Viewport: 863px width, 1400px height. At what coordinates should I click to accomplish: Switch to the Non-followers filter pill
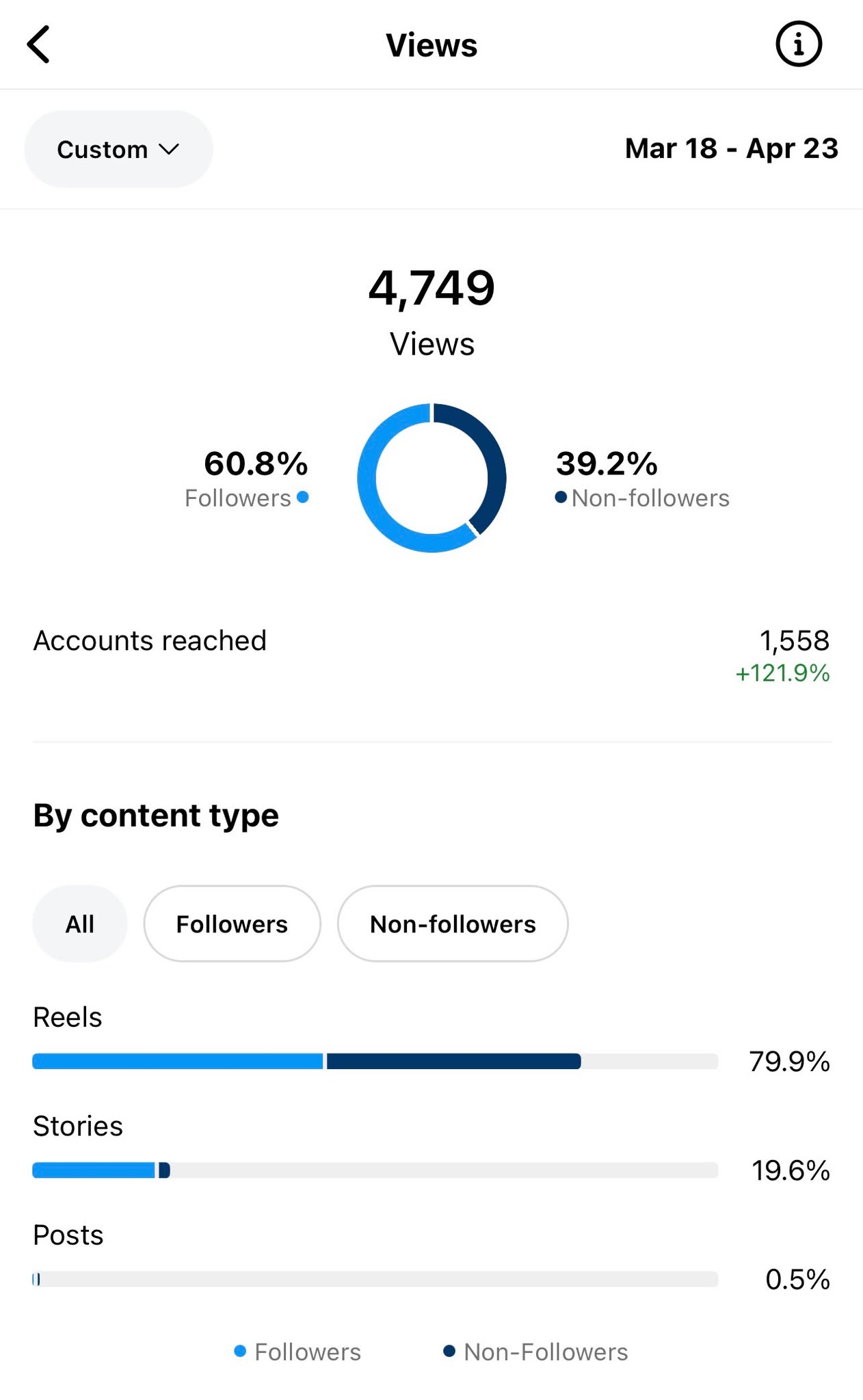(453, 924)
